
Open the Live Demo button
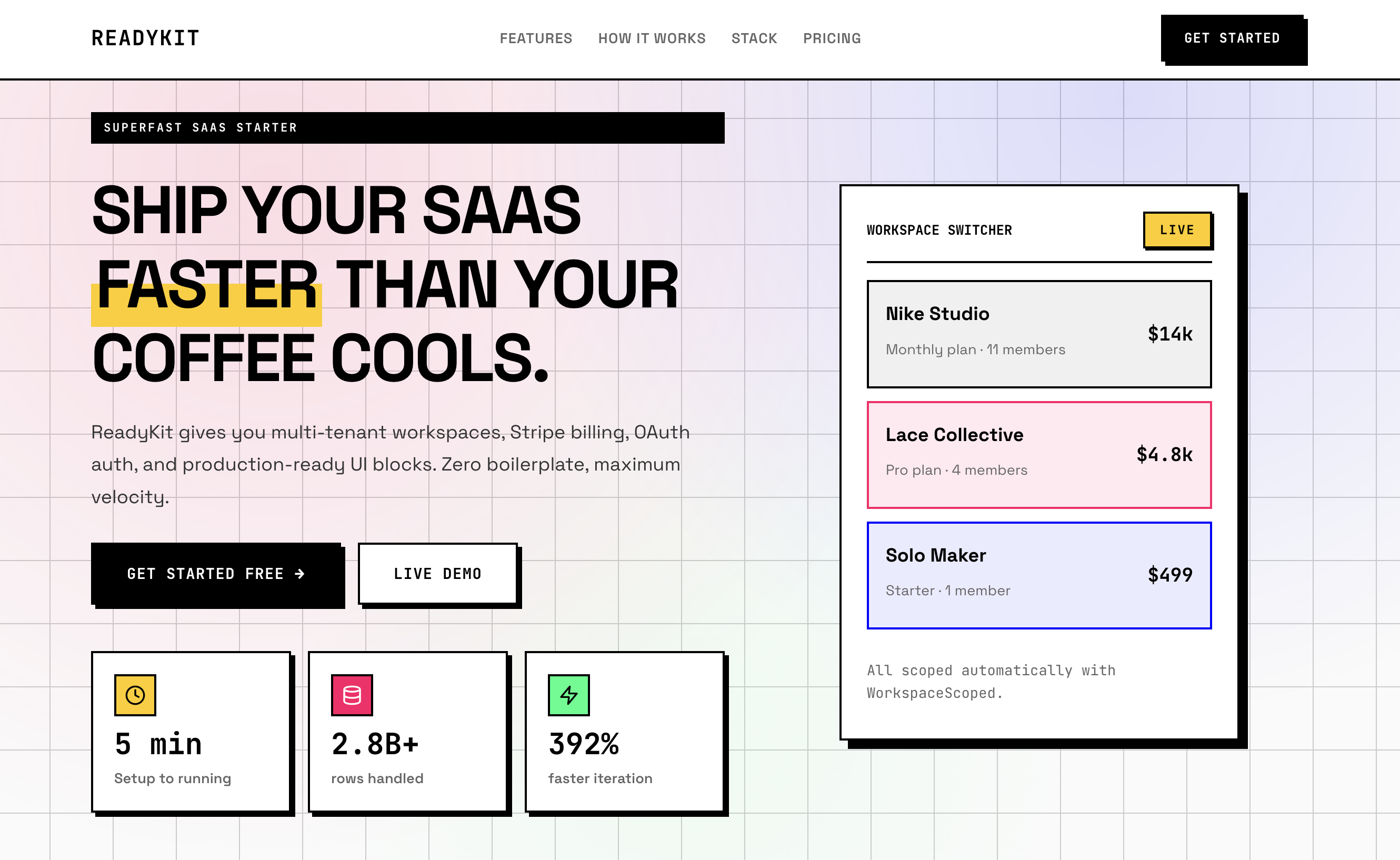coord(437,574)
